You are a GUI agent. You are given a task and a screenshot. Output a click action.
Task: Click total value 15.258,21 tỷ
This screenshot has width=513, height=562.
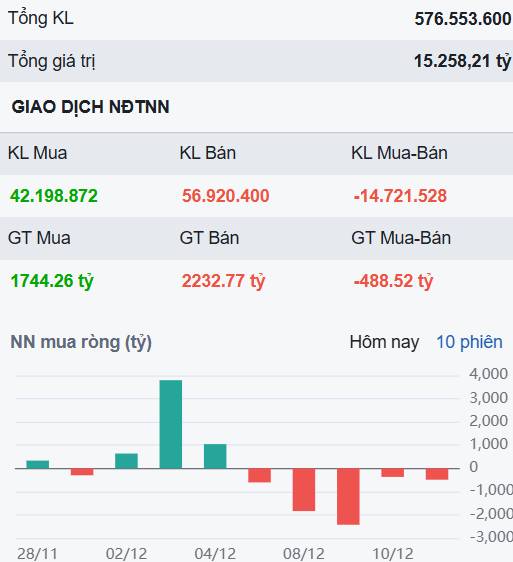[462, 61]
